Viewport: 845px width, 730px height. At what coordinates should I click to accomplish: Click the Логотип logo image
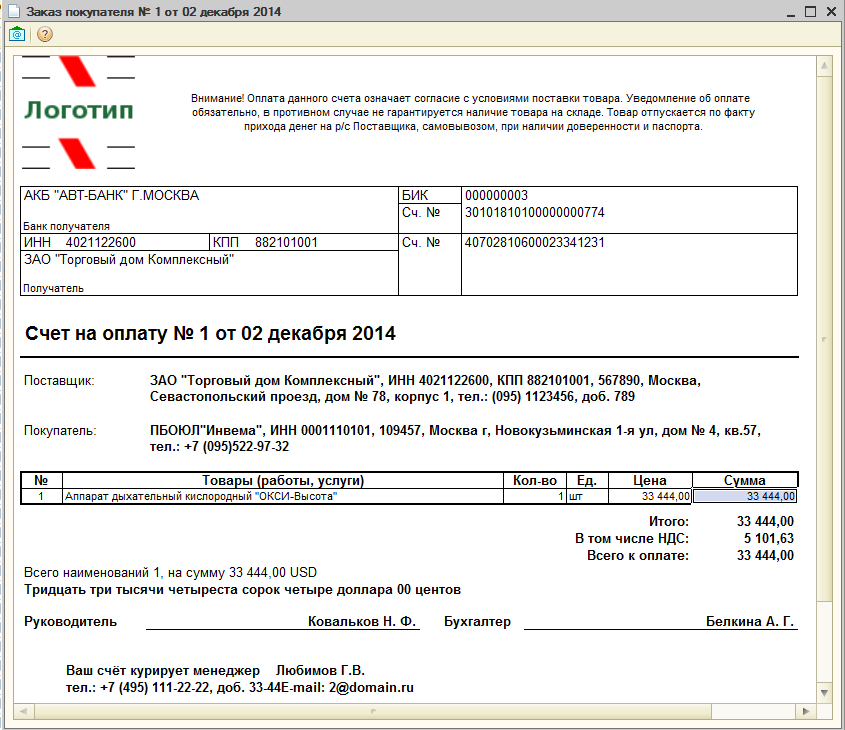pyautogui.click(x=78, y=112)
